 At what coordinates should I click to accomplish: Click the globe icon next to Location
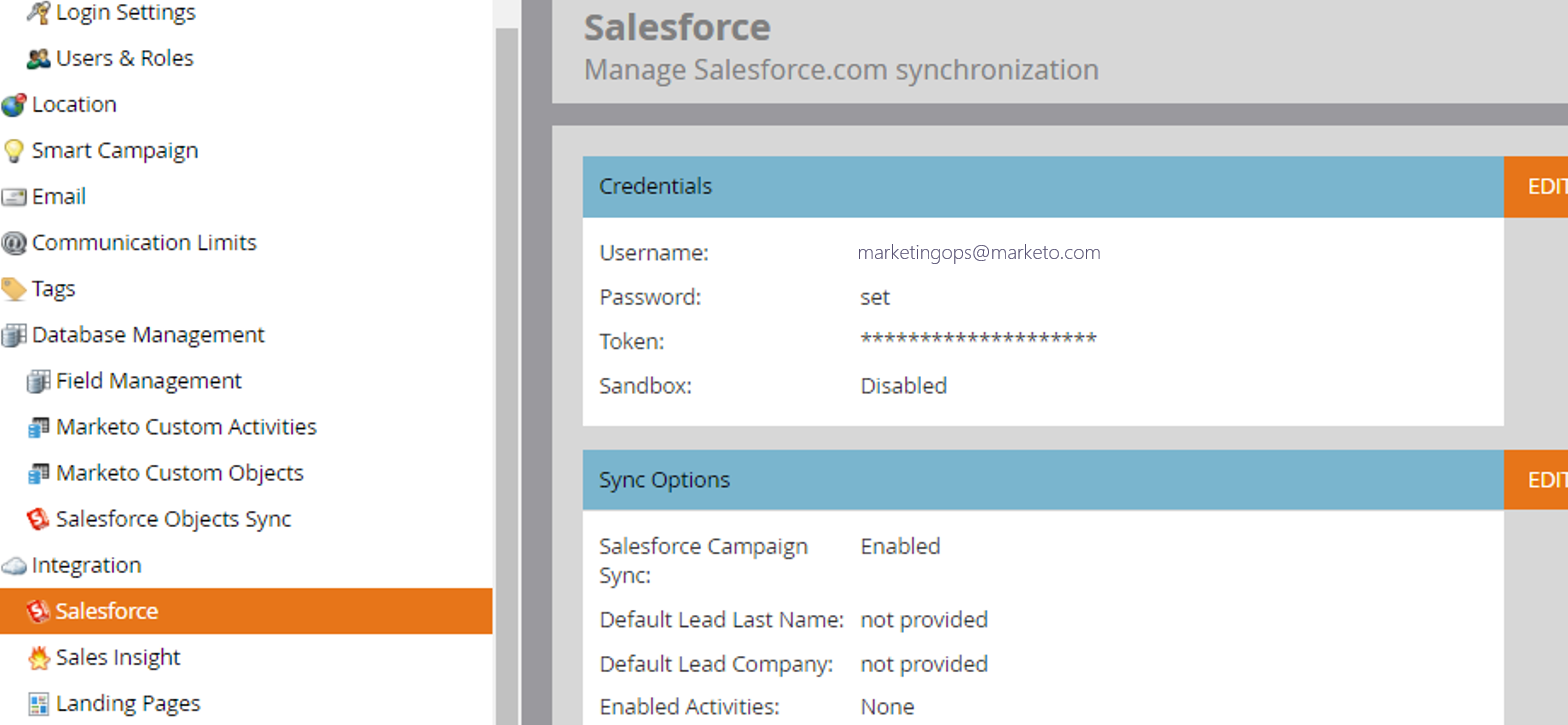tap(14, 105)
